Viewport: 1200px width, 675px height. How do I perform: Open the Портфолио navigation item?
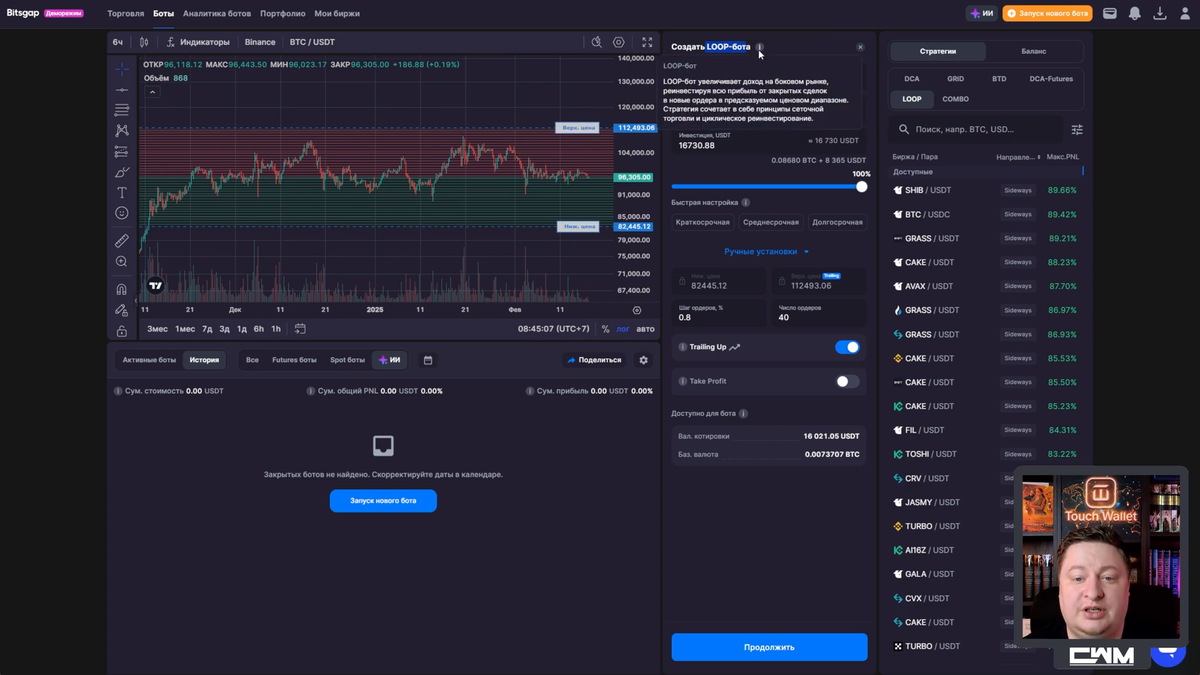pyautogui.click(x=283, y=14)
